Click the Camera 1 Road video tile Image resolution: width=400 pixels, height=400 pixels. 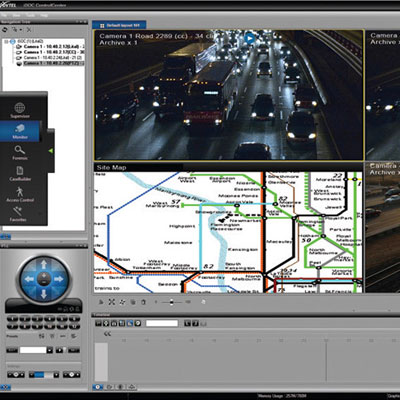pos(229,95)
